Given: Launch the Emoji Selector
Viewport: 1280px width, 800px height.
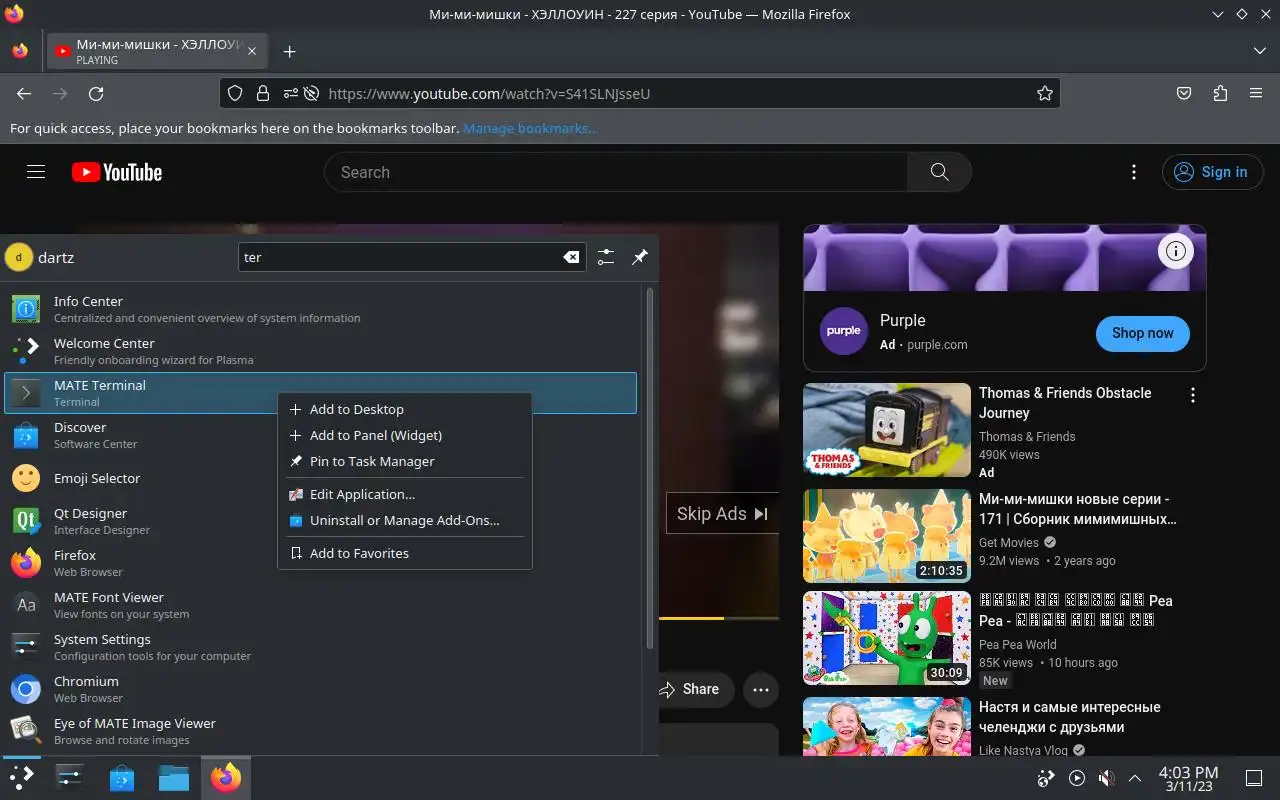Looking at the screenshot, I should (x=320, y=478).
